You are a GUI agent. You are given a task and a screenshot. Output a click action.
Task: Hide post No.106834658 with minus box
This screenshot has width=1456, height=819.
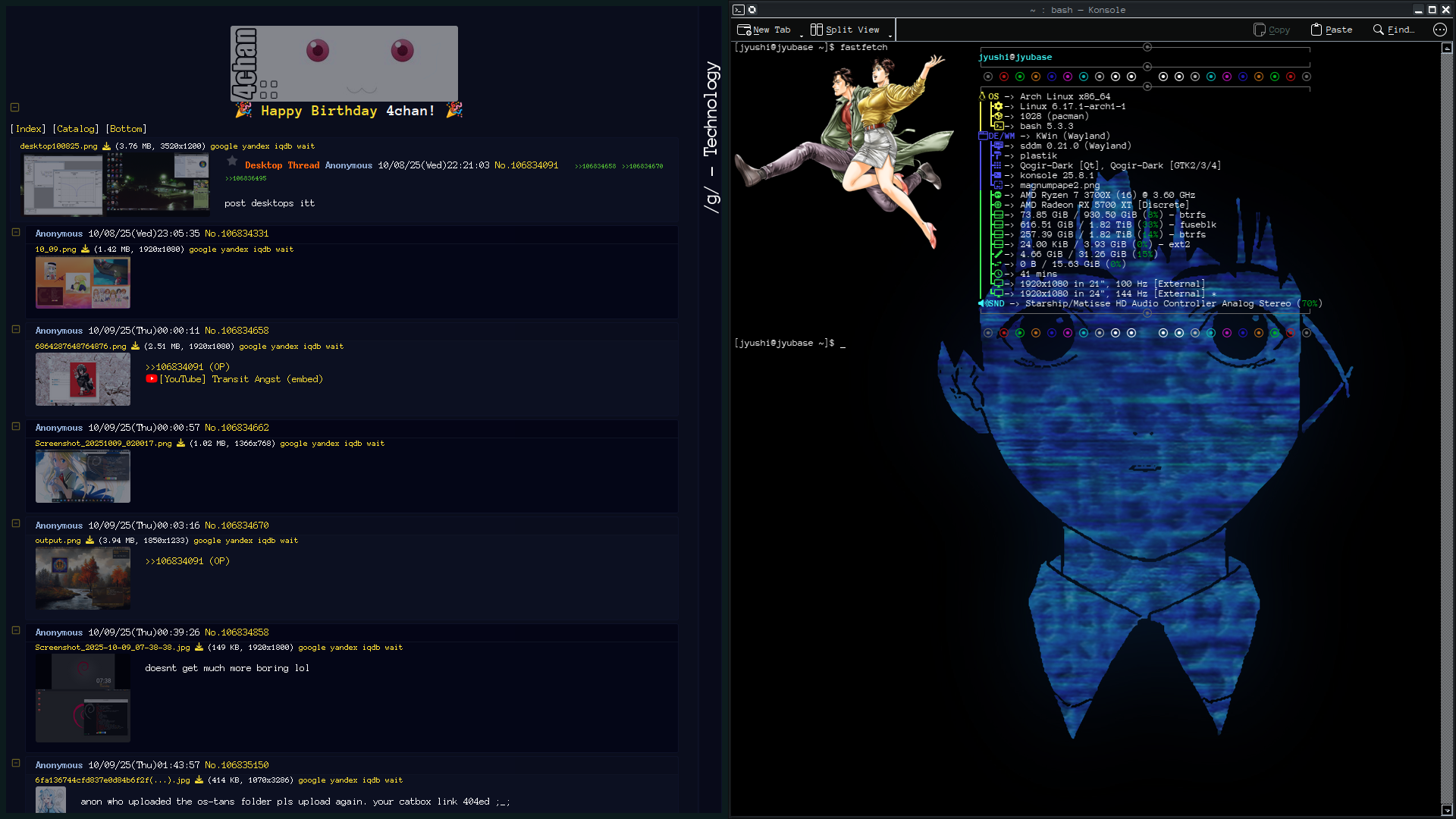15,329
